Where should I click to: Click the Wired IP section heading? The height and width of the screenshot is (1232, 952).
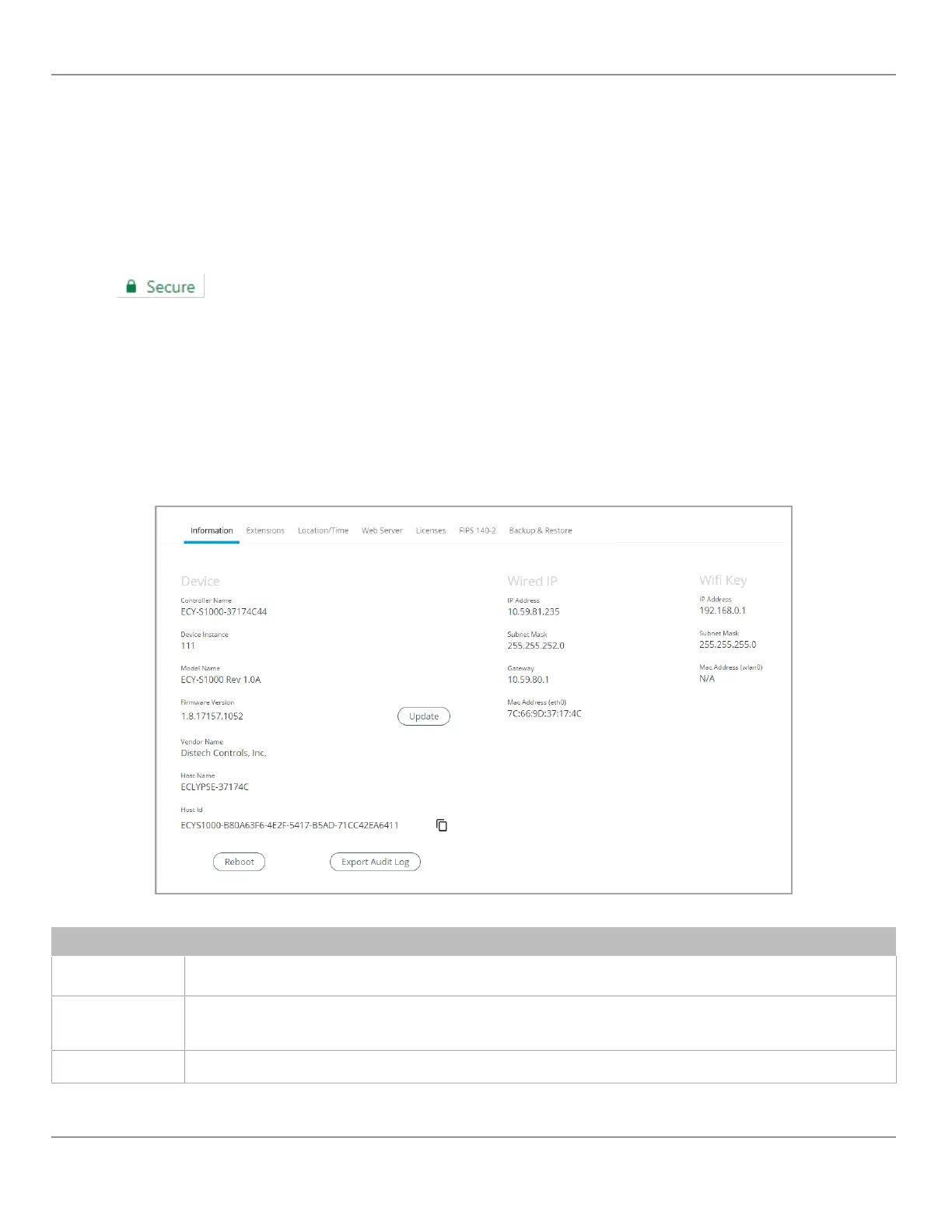click(x=533, y=581)
